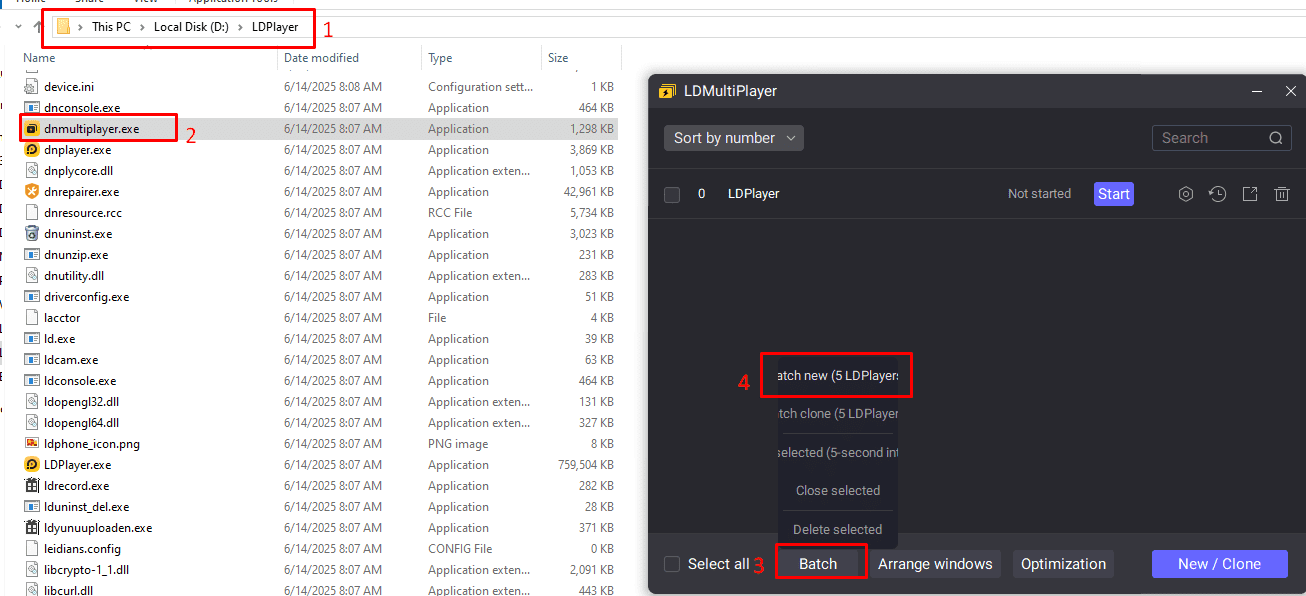Screen dimensions: 1306x596
Task: Expand the chevron after This PC breadcrumb
Action: coord(142,27)
